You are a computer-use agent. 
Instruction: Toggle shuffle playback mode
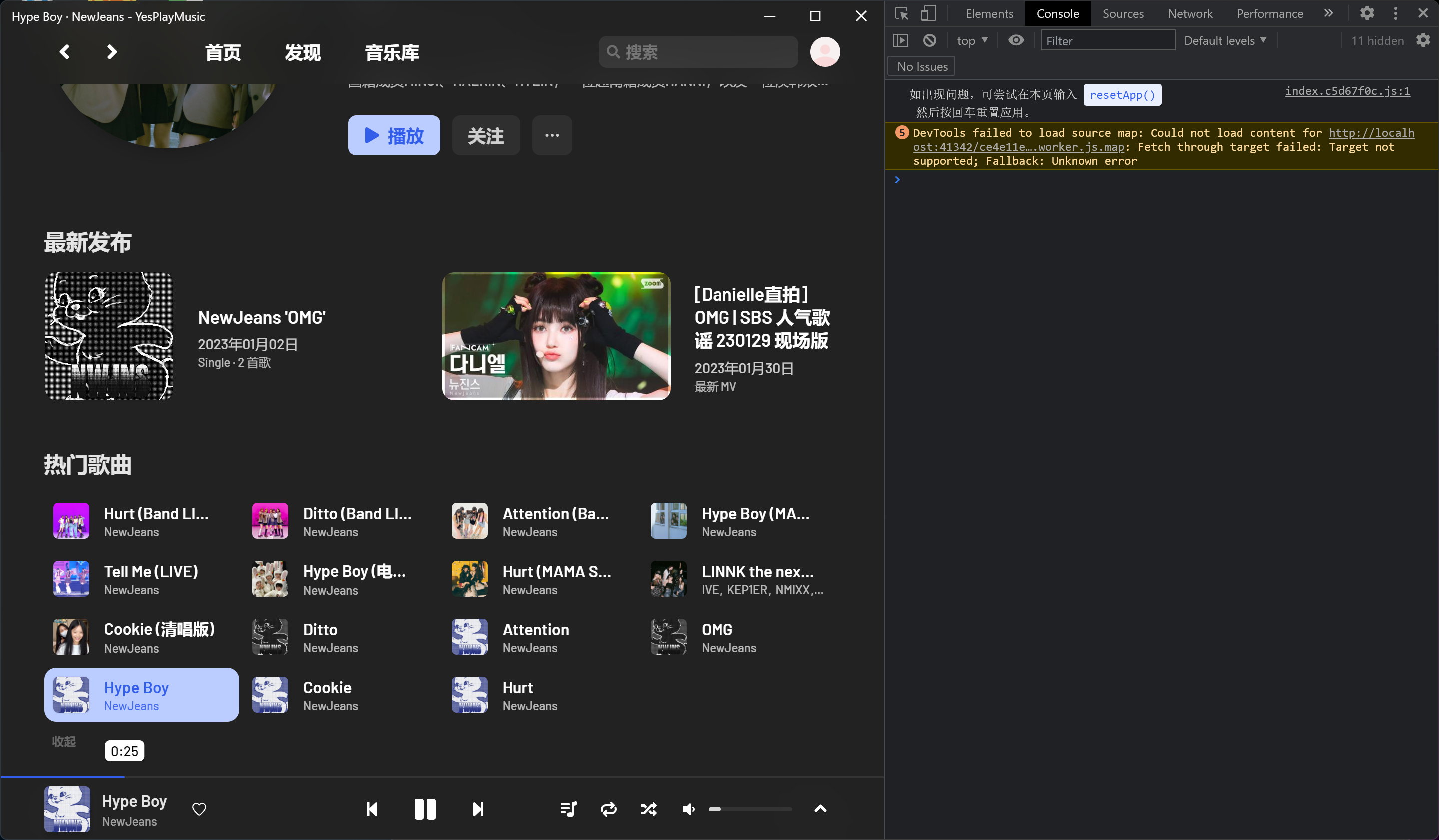648,809
